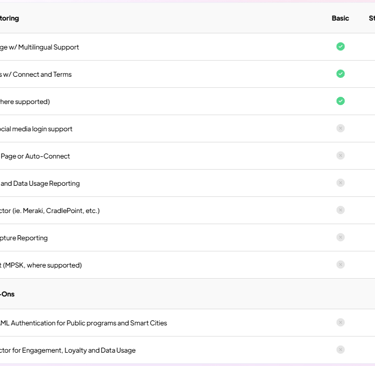Click 'Page or Auto-Connect' feature label
Image resolution: width=375 pixels, height=366 pixels.
pos(35,156)
